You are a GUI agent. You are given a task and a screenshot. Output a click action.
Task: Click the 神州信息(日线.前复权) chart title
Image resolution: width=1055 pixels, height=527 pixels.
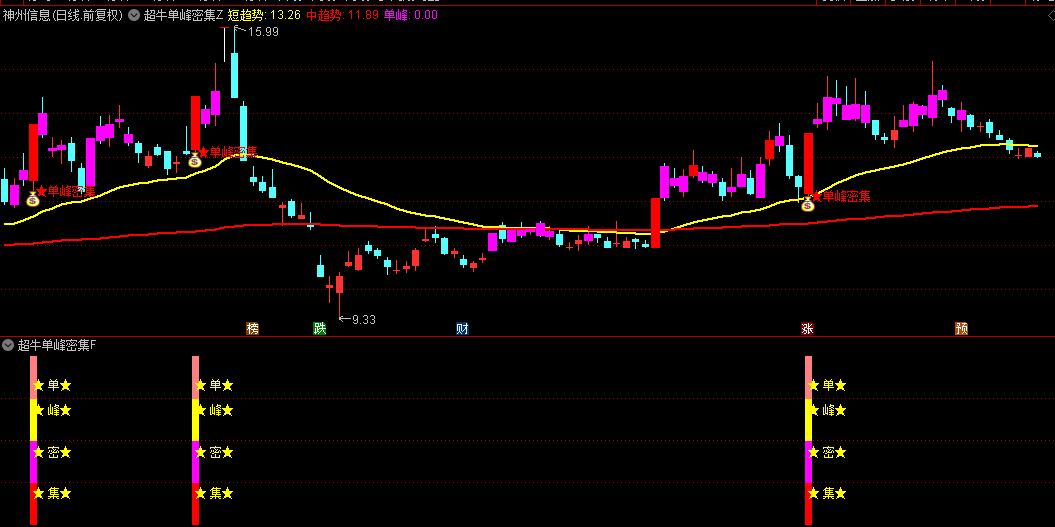click(x=63, y=15)
